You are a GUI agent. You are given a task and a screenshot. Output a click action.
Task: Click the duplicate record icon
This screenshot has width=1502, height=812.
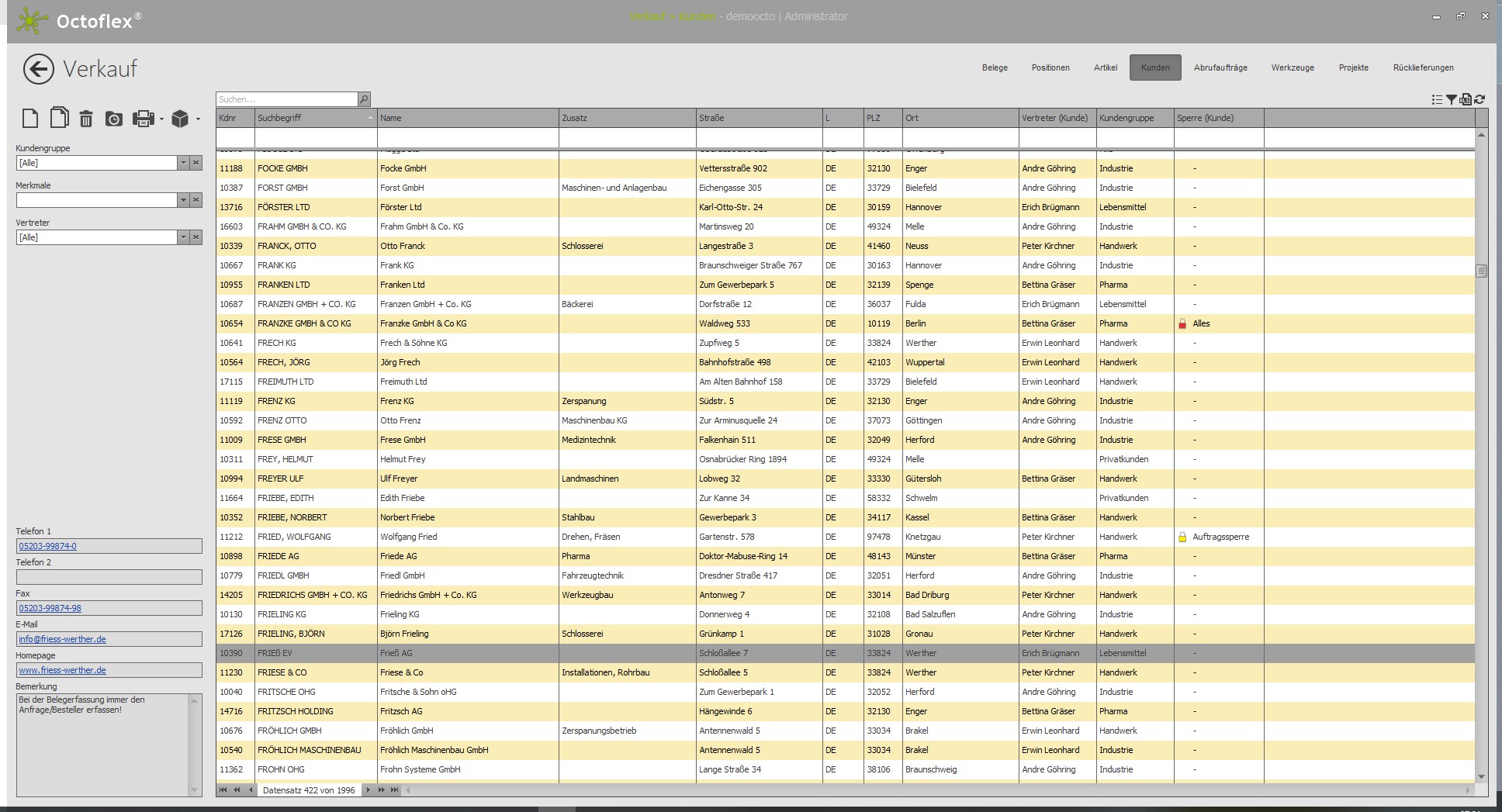[x=59, y=118]
